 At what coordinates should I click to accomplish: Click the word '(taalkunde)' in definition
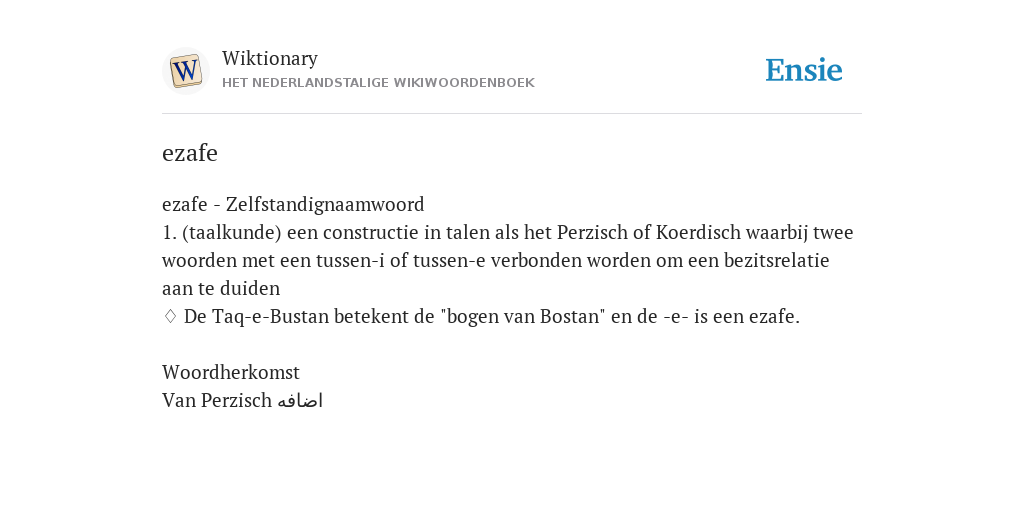232,232
